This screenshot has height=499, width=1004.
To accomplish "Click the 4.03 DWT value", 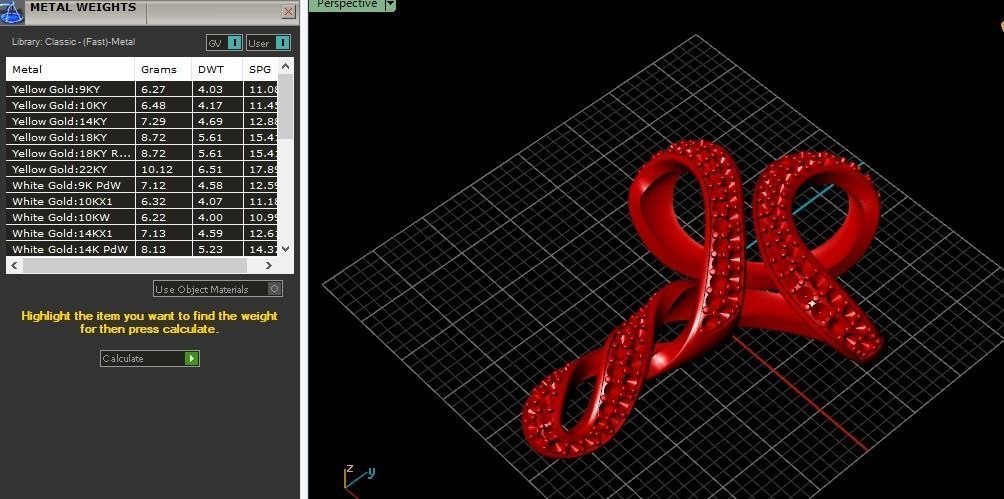I will [x=209, y=90].
